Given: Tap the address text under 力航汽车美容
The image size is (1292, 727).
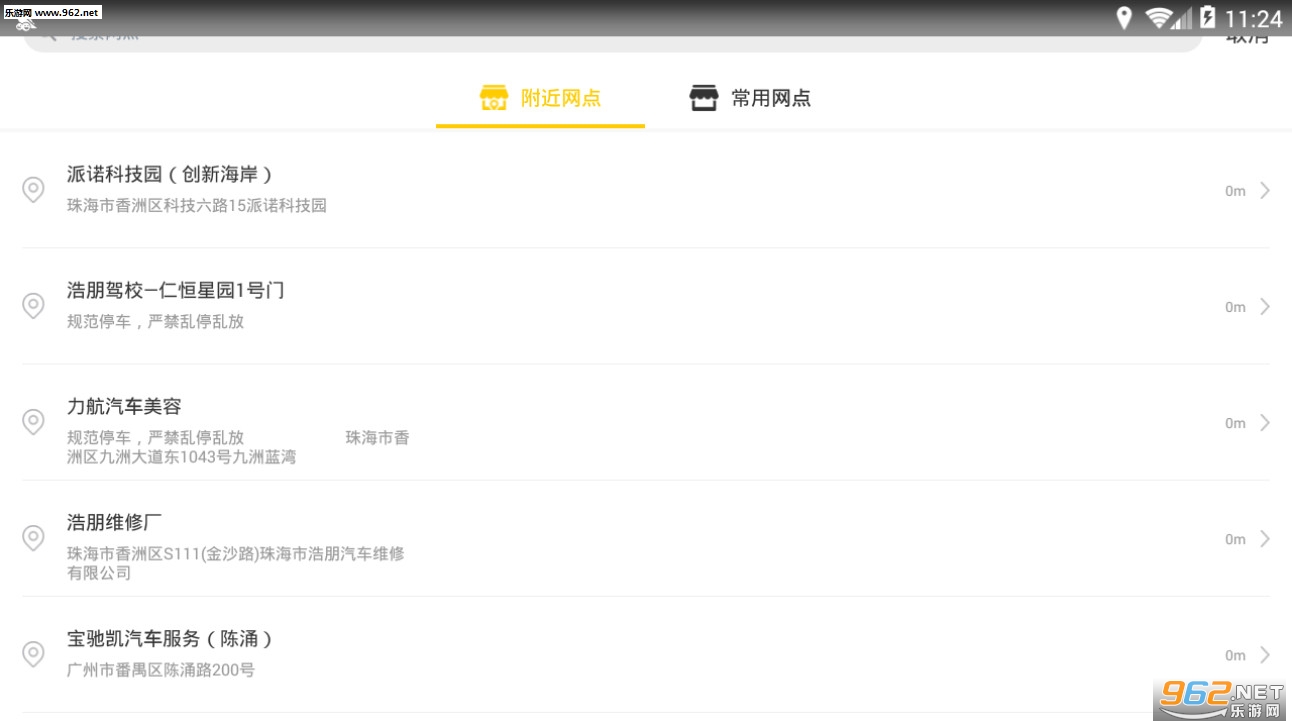Looking at the screenshot, I should click(x=238, y=447).
